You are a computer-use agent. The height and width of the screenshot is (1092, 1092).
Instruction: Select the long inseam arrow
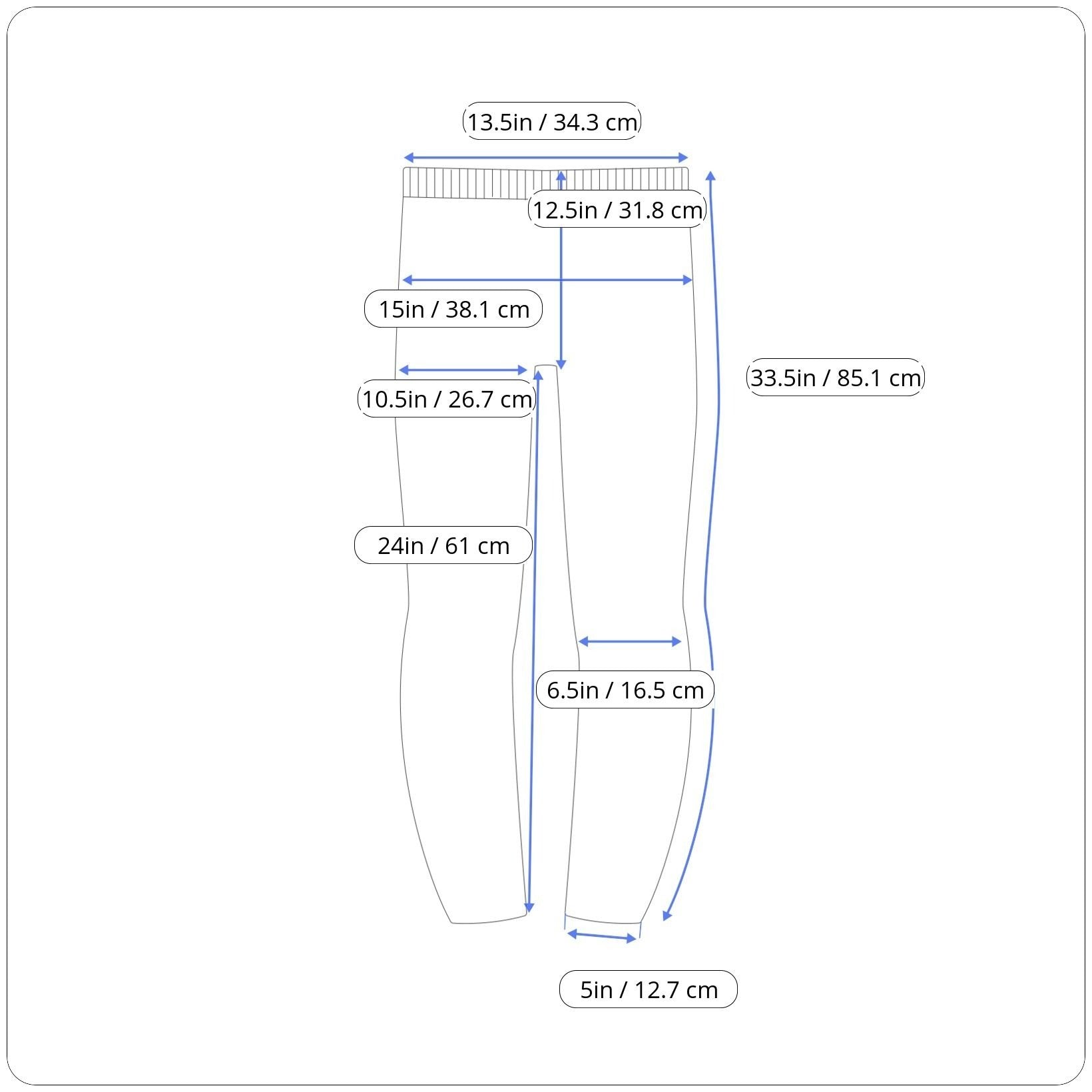click(534, 641)
